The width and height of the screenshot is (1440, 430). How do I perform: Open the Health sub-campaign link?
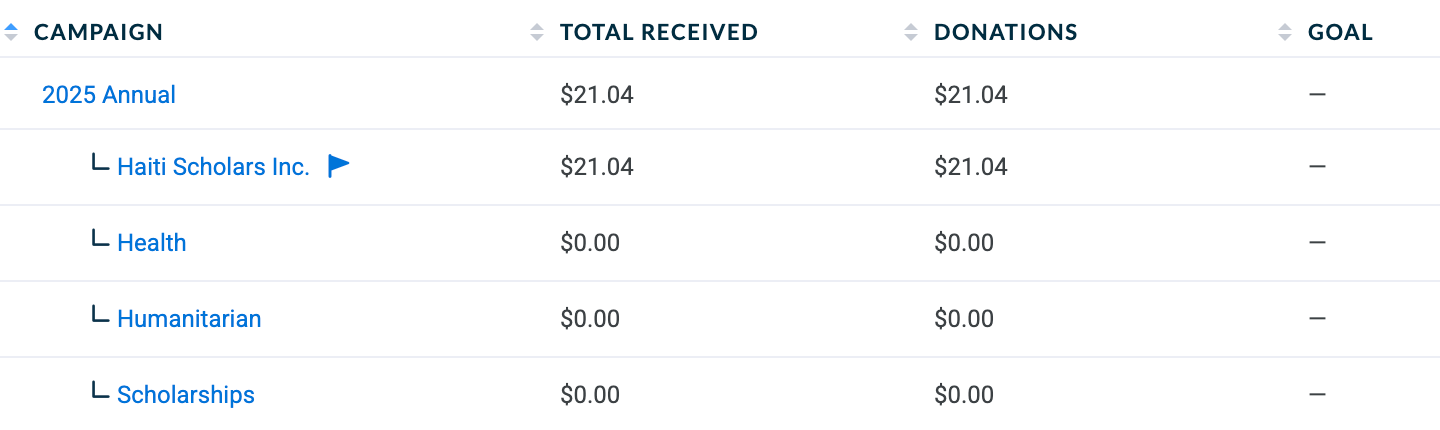pyautogui.click(x=152, y=243)
